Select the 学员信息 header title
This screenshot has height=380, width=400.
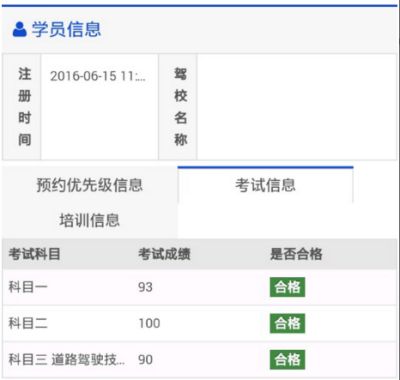(x=66, y=29)
